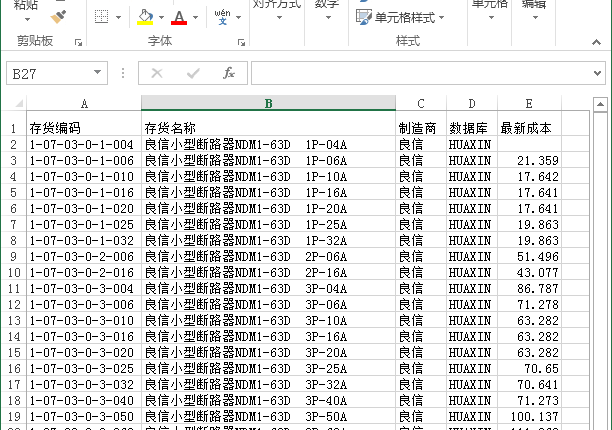This screenshot has width=612, height=430.
Task: Click the cost value 86.787
Action: (529, 288)
